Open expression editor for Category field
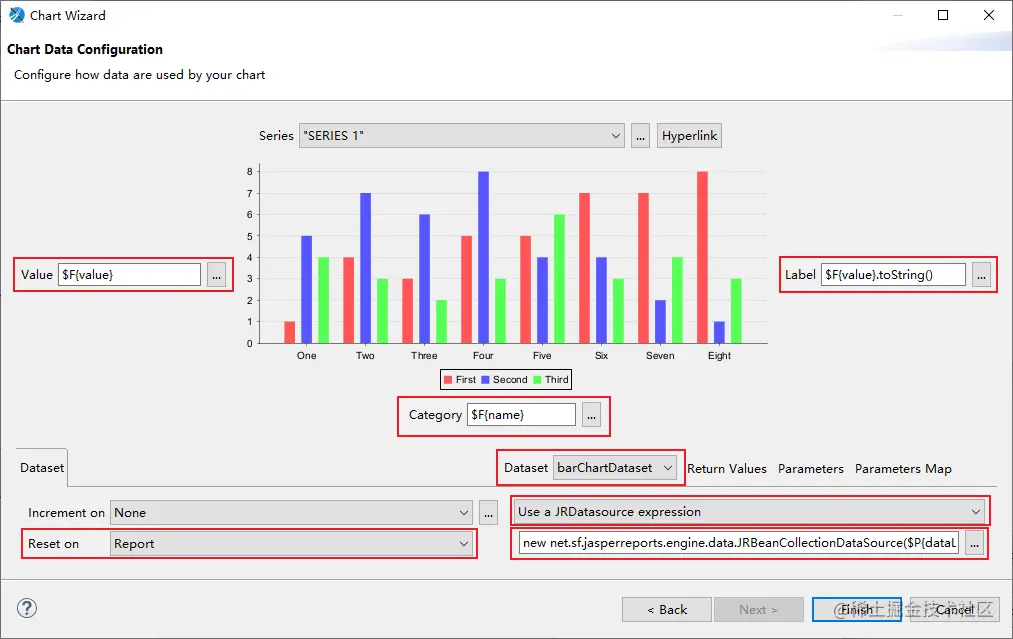Viewport: 1013px width, 639px height. (591, 415)
